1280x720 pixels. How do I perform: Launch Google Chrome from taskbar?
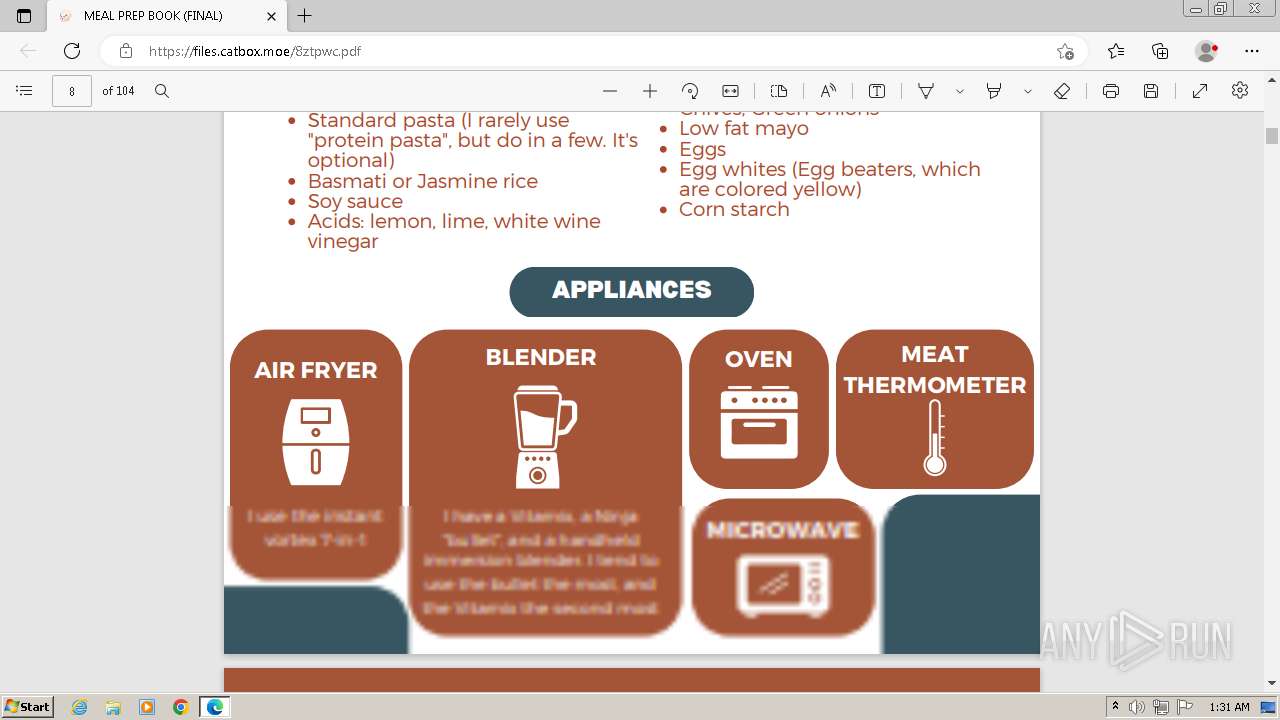(181, 707)
